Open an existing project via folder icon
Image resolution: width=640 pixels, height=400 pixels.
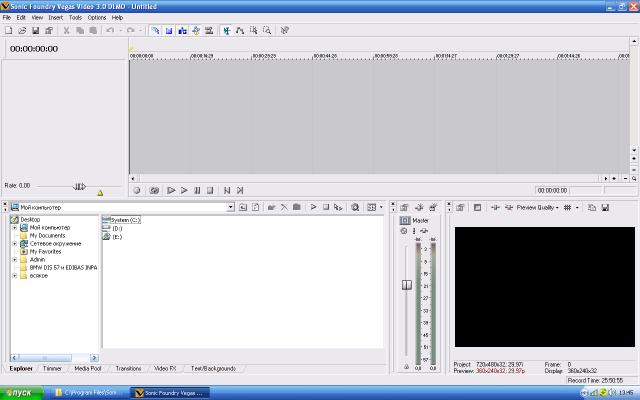pos(19,30)
